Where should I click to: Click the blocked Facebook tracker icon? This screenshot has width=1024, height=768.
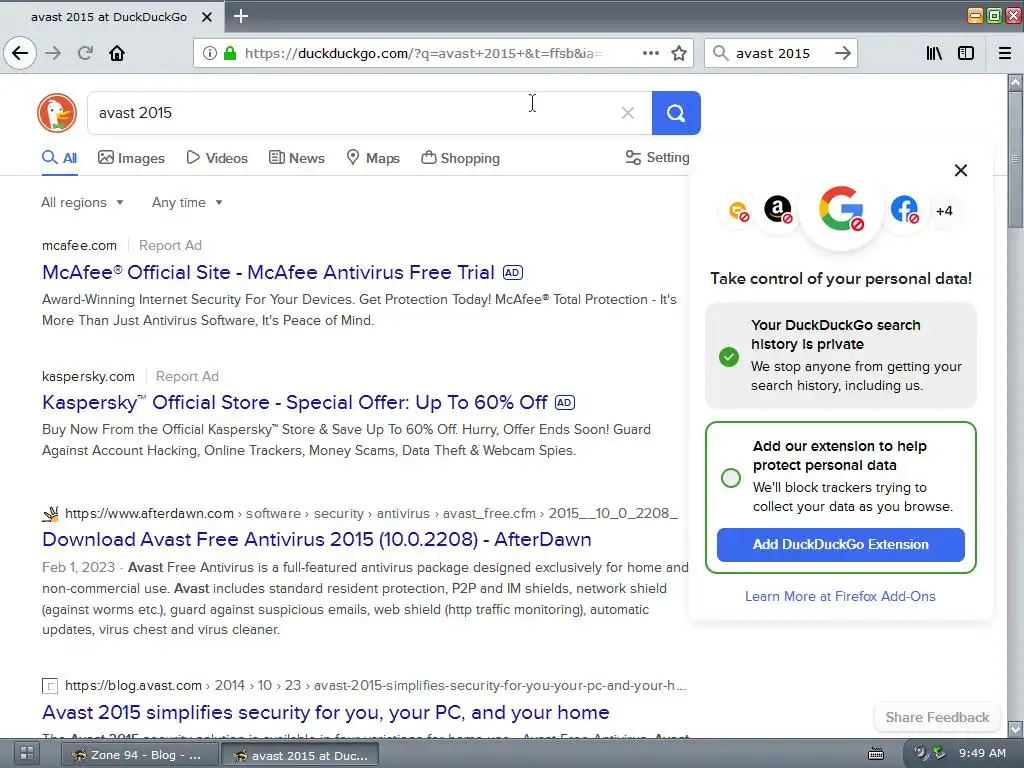point(904,210)
